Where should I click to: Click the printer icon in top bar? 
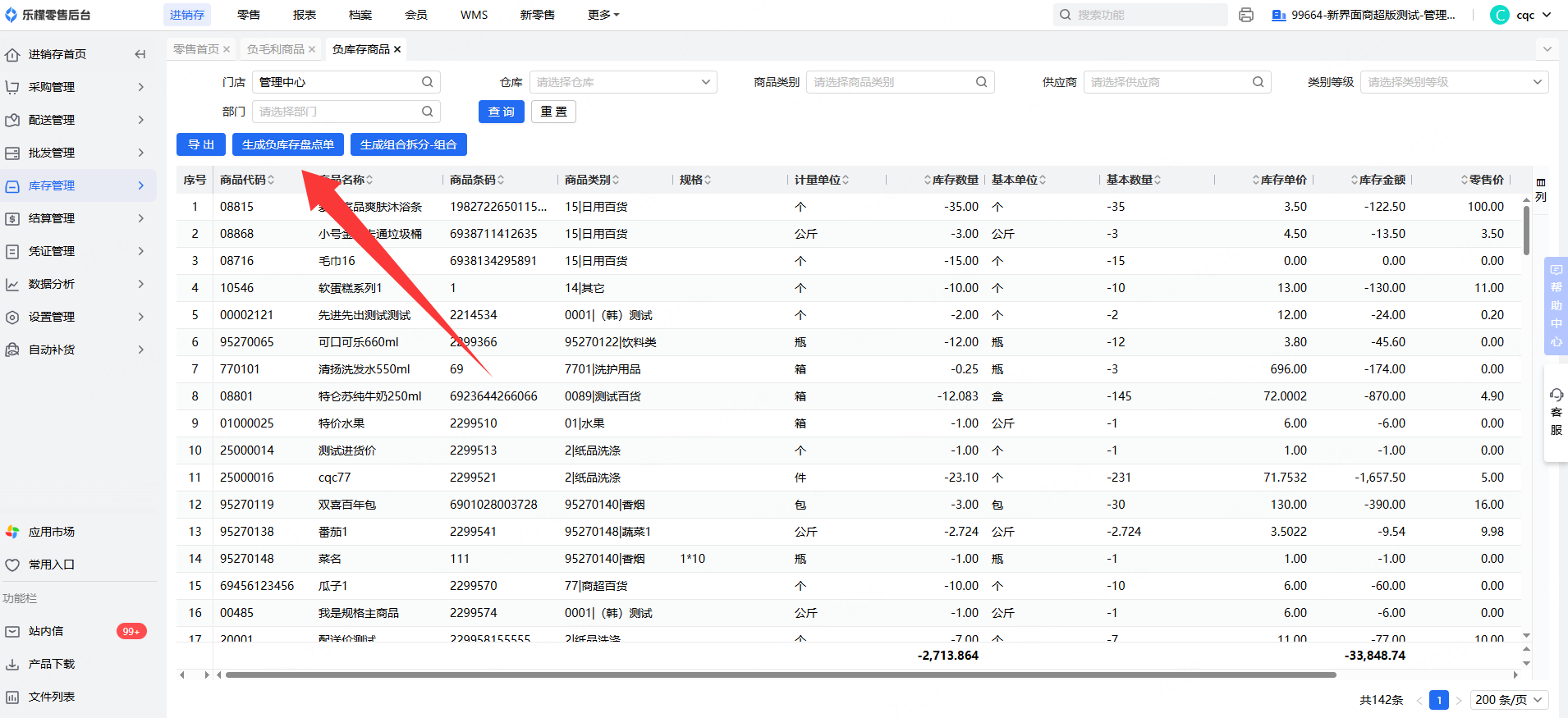1245,15
